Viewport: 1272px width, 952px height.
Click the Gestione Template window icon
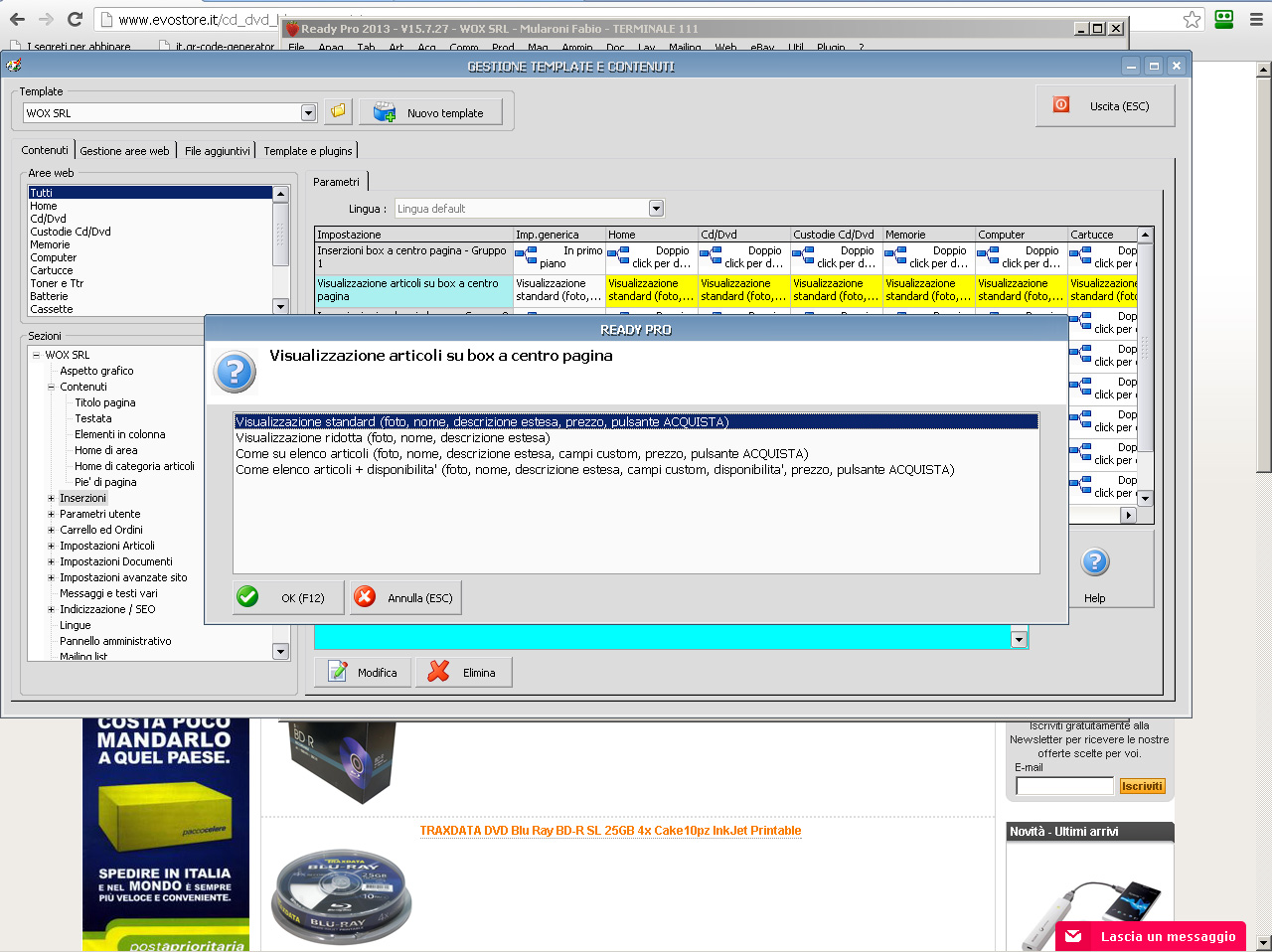[x=13, y=66]
